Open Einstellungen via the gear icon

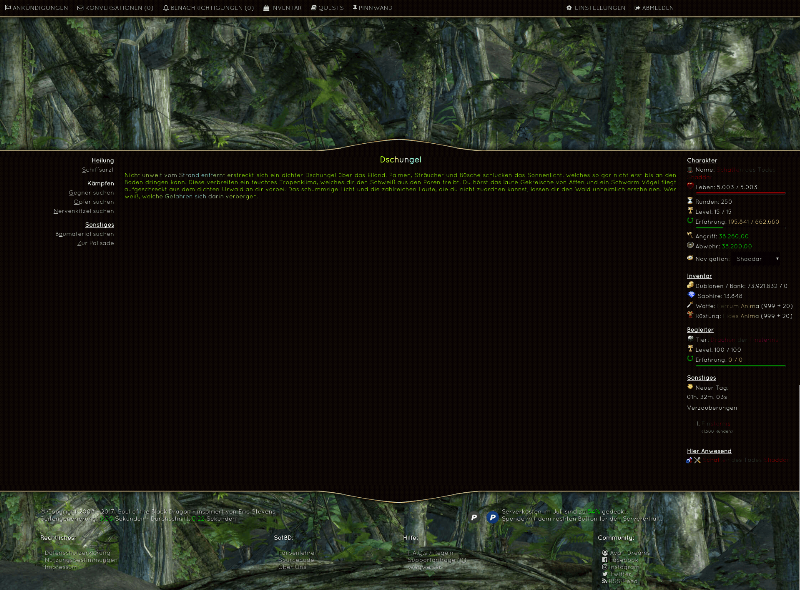tap(568, 7)
